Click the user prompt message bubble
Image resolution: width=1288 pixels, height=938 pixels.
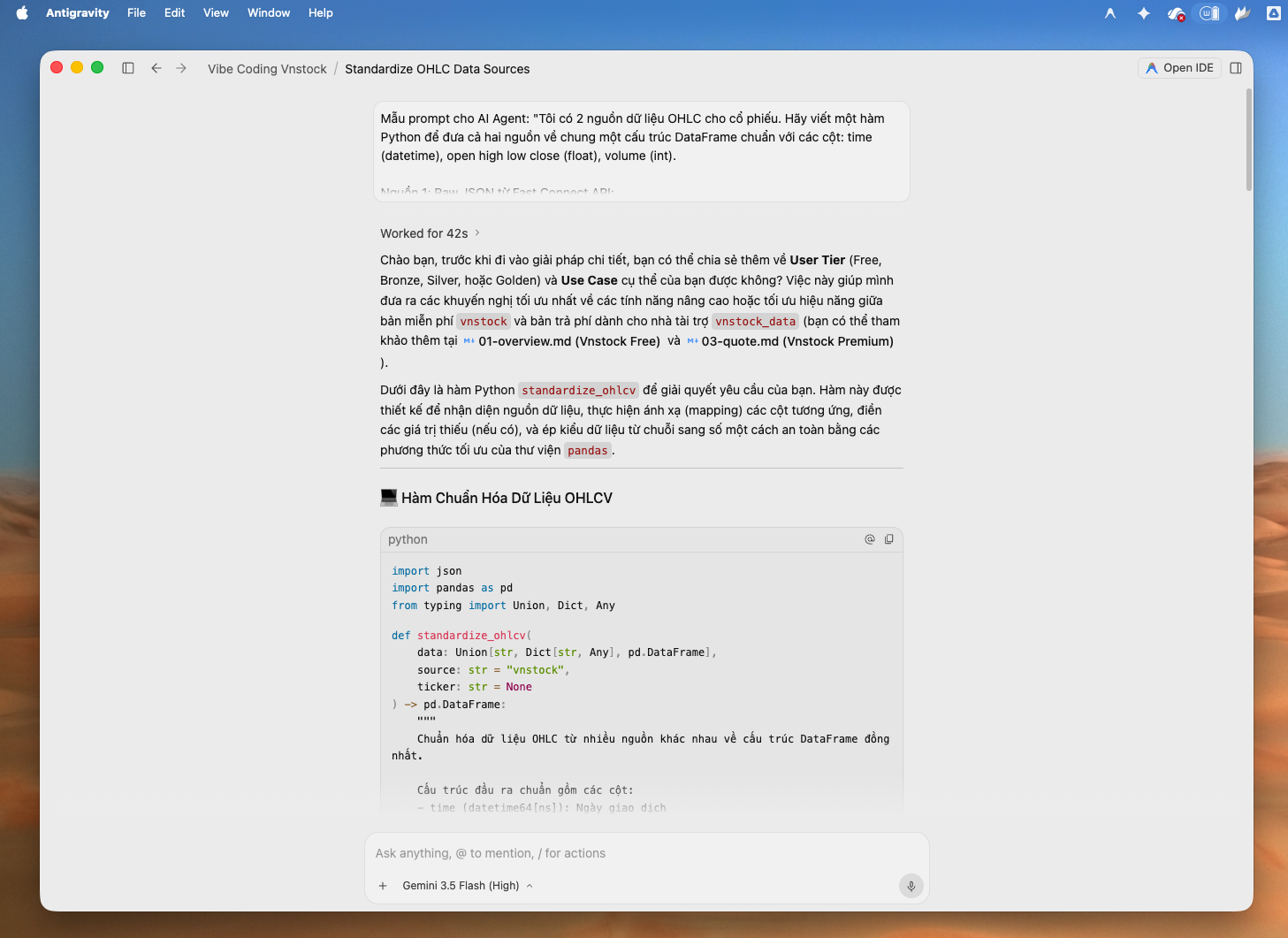click(642, 151)
